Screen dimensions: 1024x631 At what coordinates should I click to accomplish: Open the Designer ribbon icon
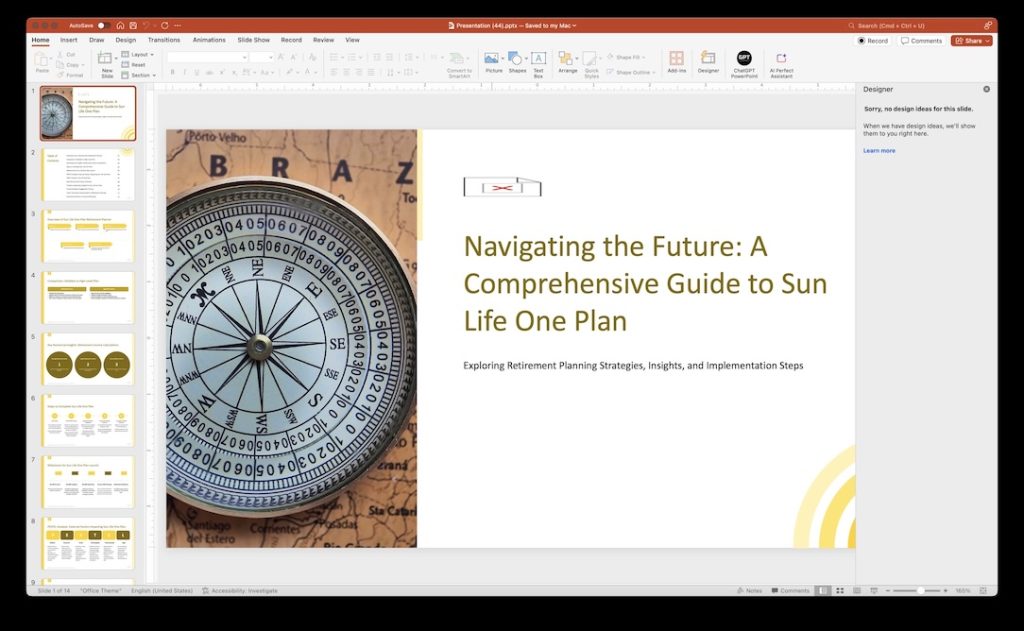point(708,62)
